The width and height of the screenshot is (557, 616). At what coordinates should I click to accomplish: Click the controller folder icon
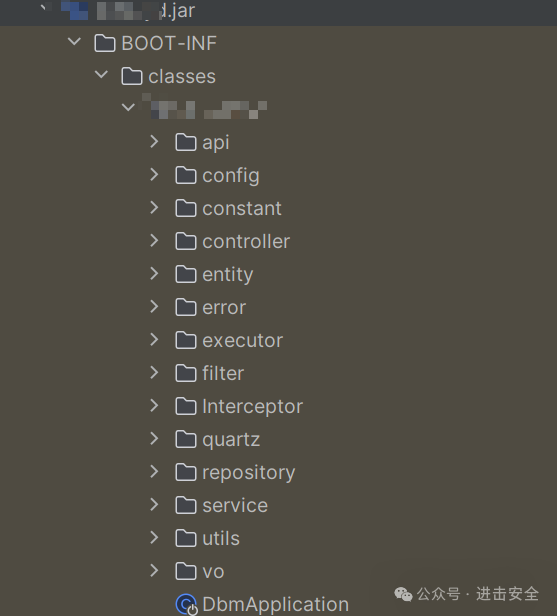click(x=186, y=241)
